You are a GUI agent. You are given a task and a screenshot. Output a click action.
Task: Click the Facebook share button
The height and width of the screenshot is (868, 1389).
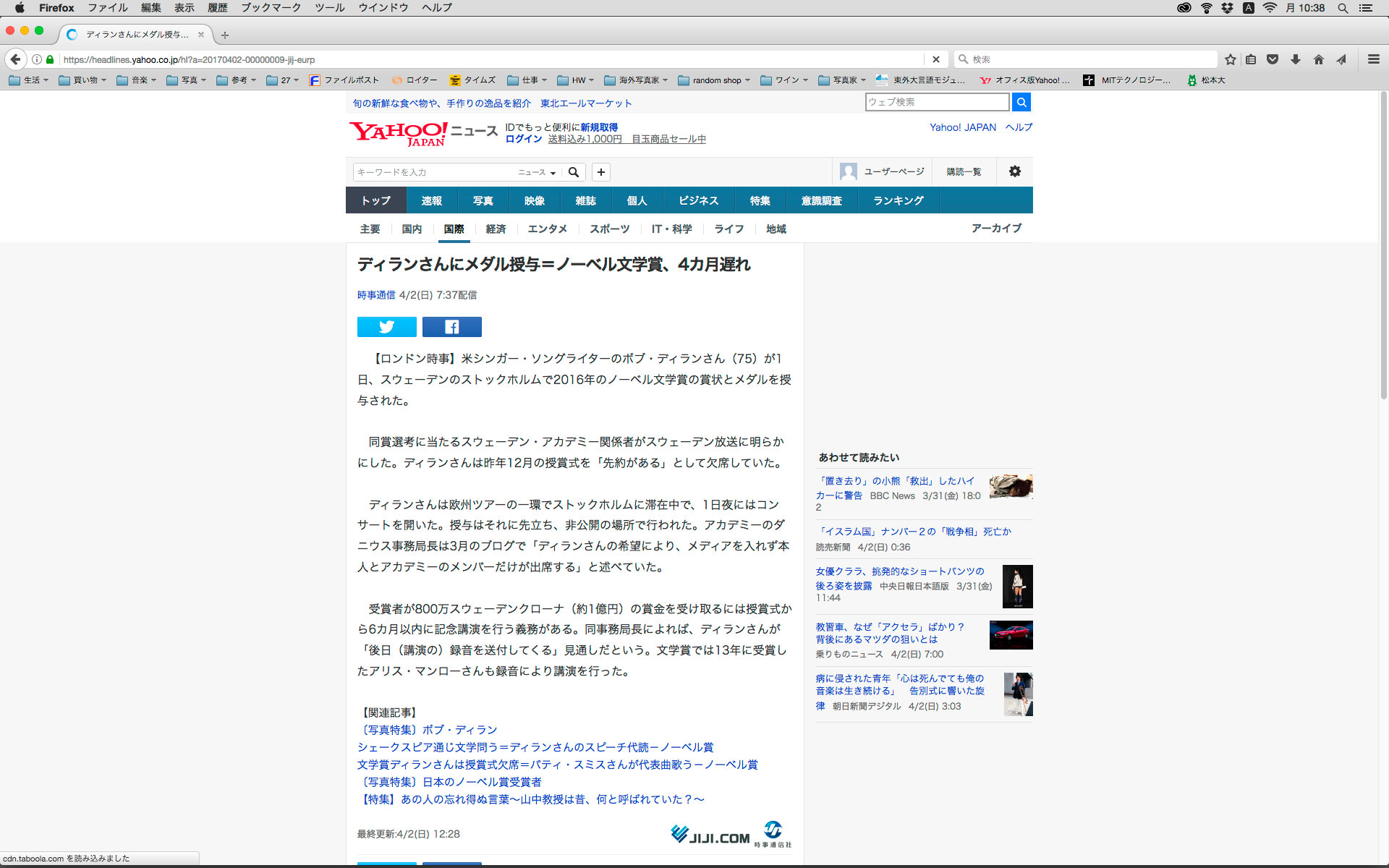tap(451, 327)
